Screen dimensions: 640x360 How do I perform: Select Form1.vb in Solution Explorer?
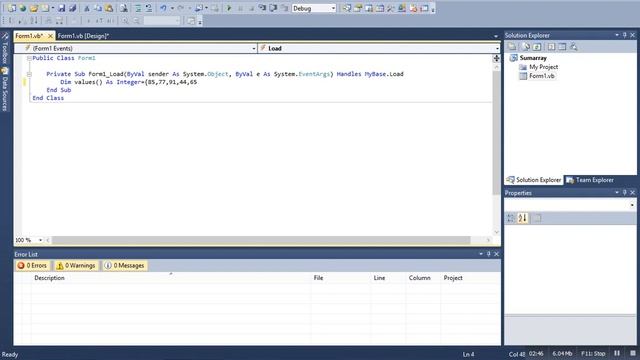click(542, 76)
